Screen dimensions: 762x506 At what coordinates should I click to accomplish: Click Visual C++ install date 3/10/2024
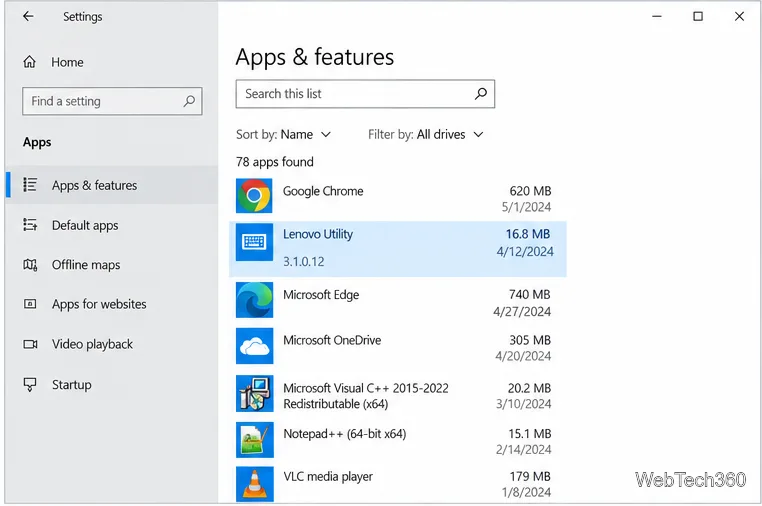(523, 404)
